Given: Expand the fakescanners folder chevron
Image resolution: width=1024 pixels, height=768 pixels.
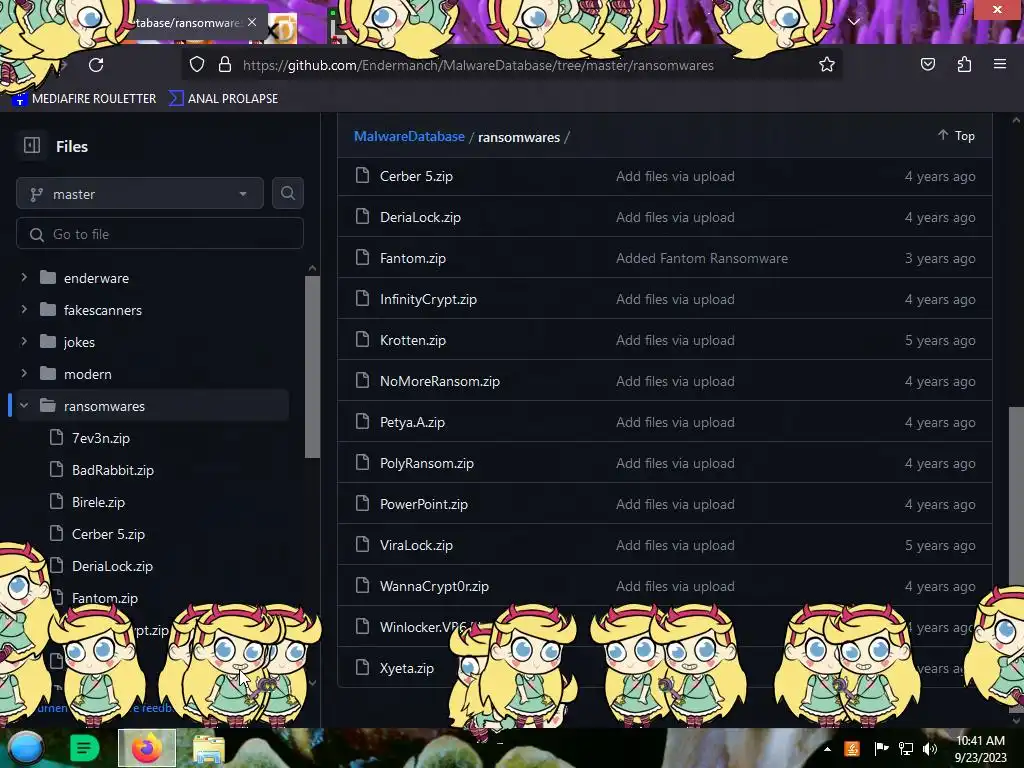Looking at the screenshot, I should coord(24,309).
